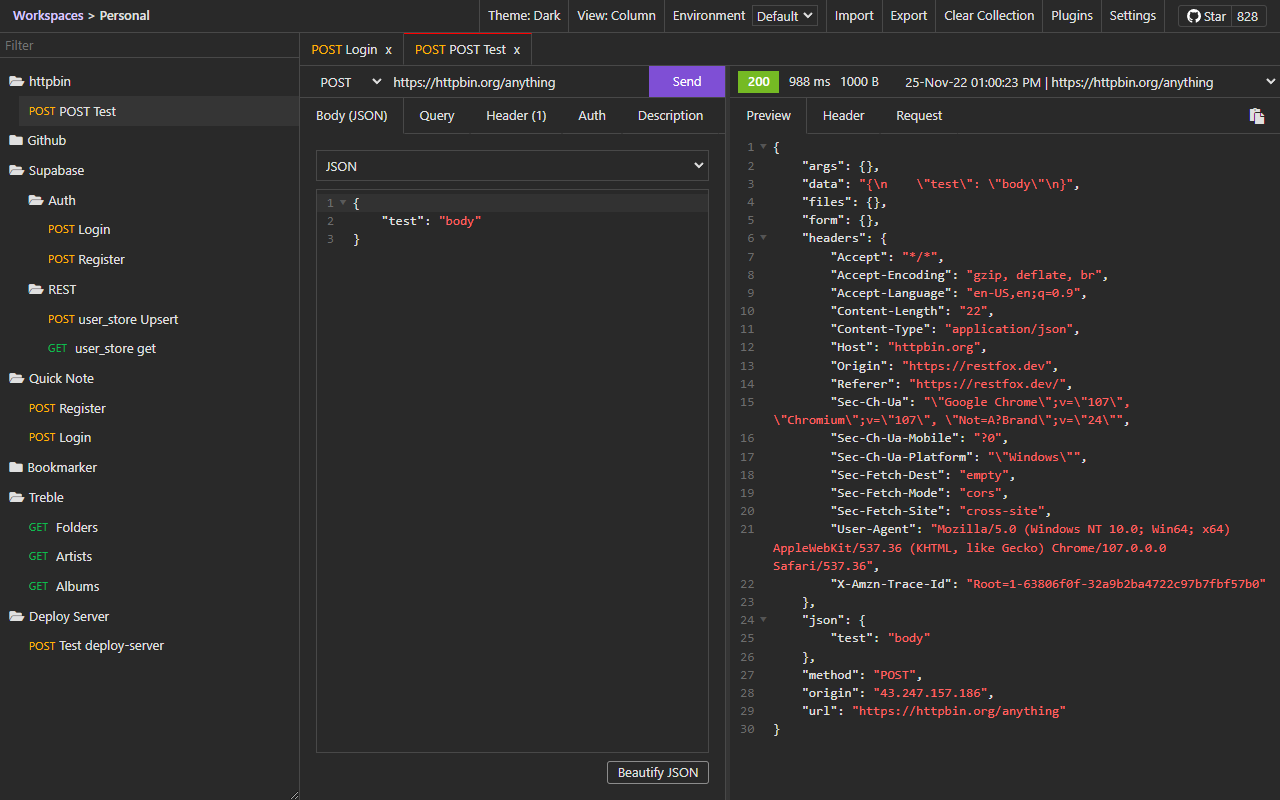The height and width of the screenshot is (800, 1280).
Task: Close the POST Login tab
Action: [388, 50]
